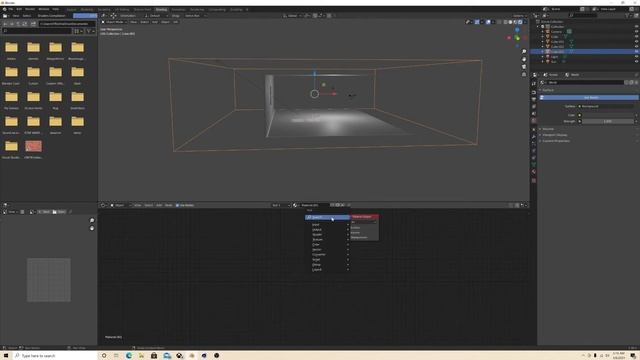This screenshot has height=360, width=640.
Task: Open the Texture submenu in Add menu
Action: [x=329, y=240]
